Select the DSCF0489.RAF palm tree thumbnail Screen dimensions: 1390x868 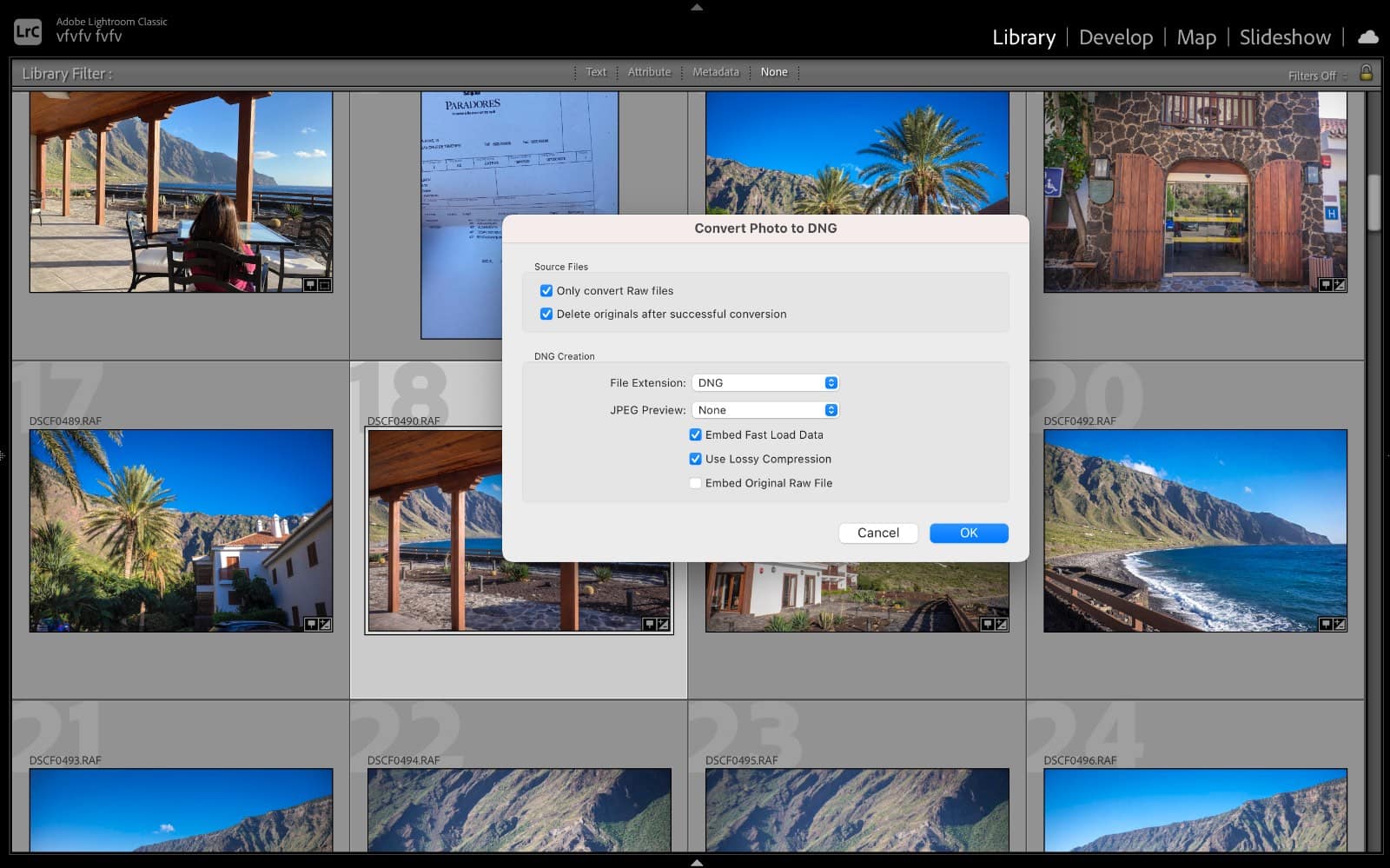181,531
